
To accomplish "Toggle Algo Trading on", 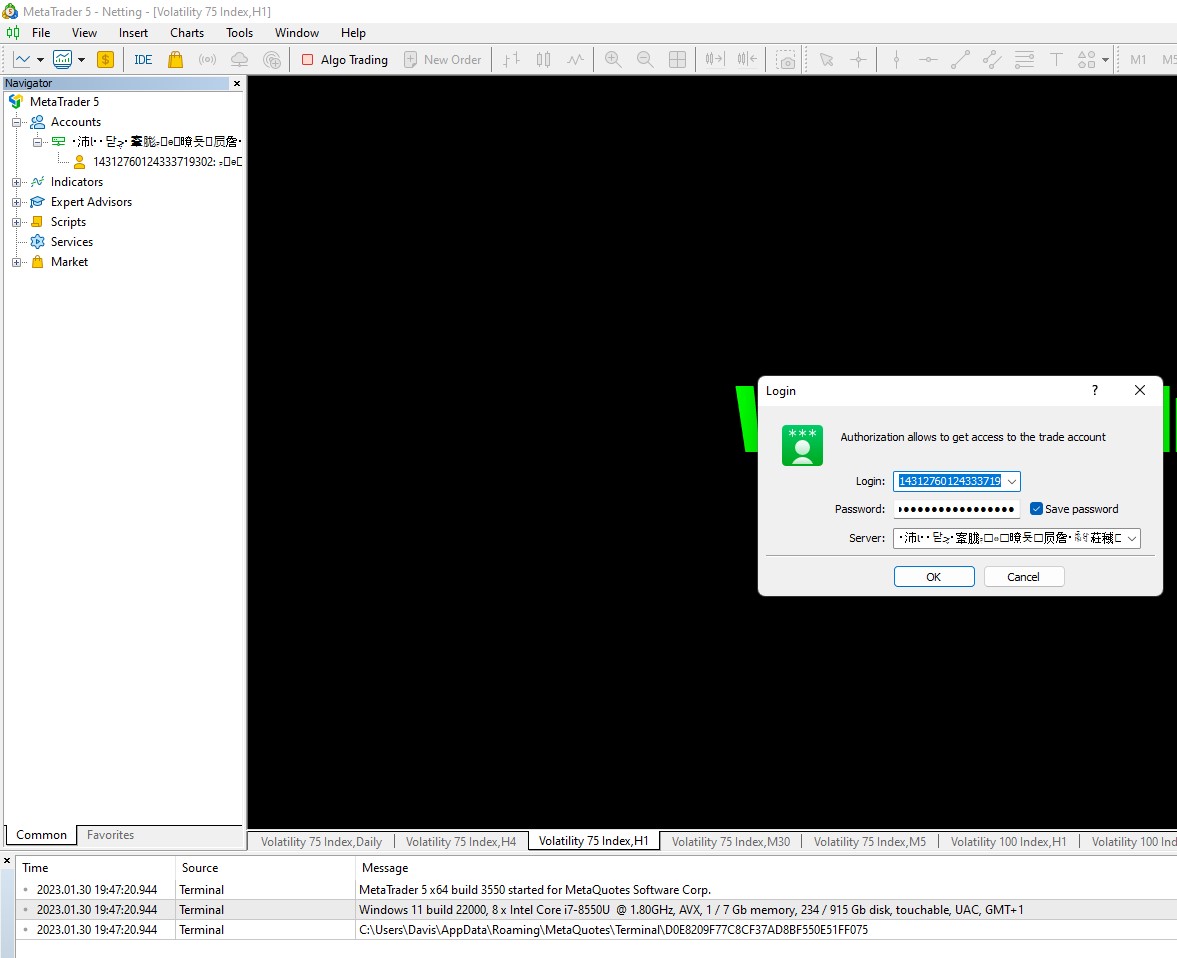I will point(345,60).
